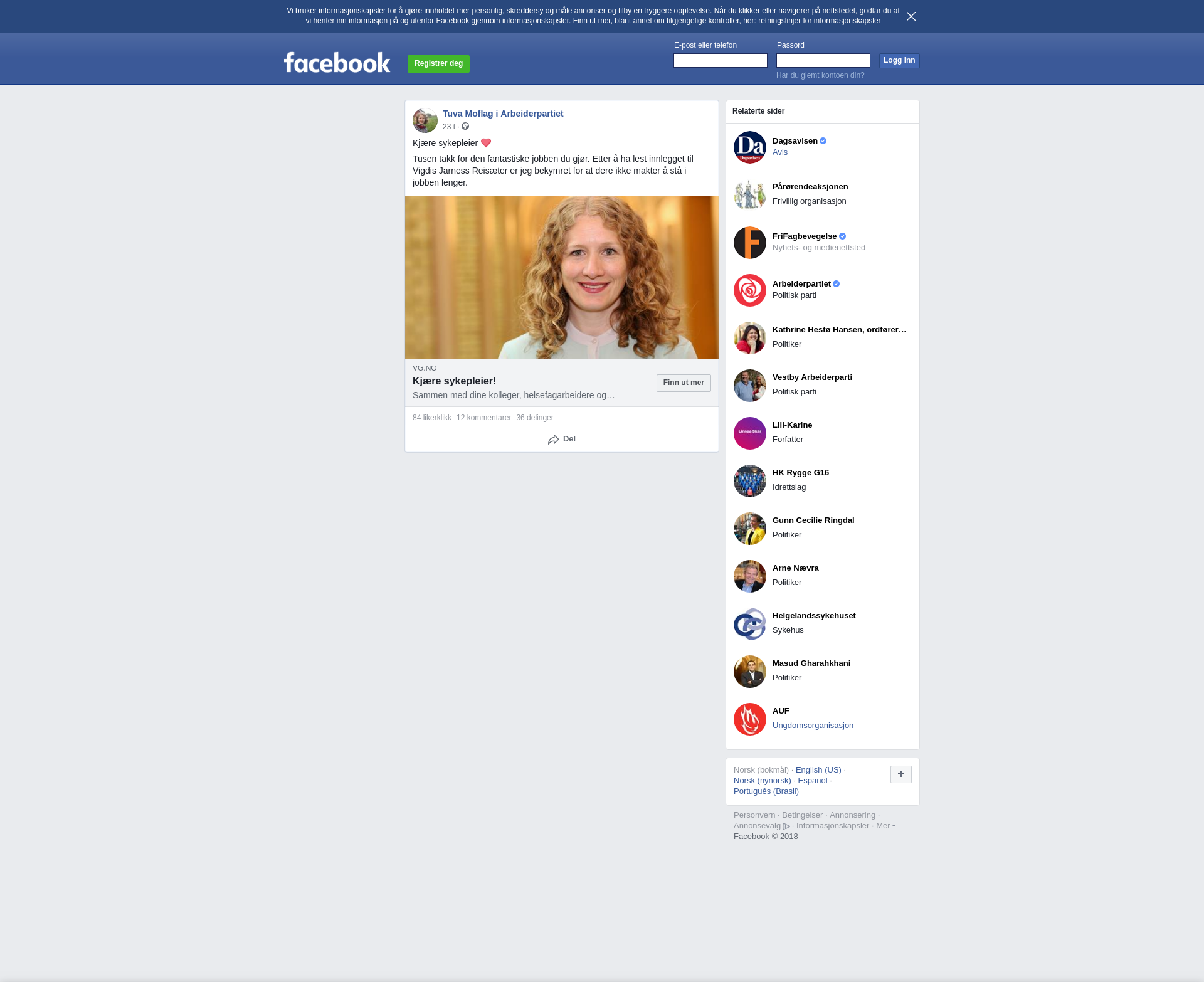Screen dimensions: 1204x982
Task: Open the Betingelser footer link
Action: point(802,815)
